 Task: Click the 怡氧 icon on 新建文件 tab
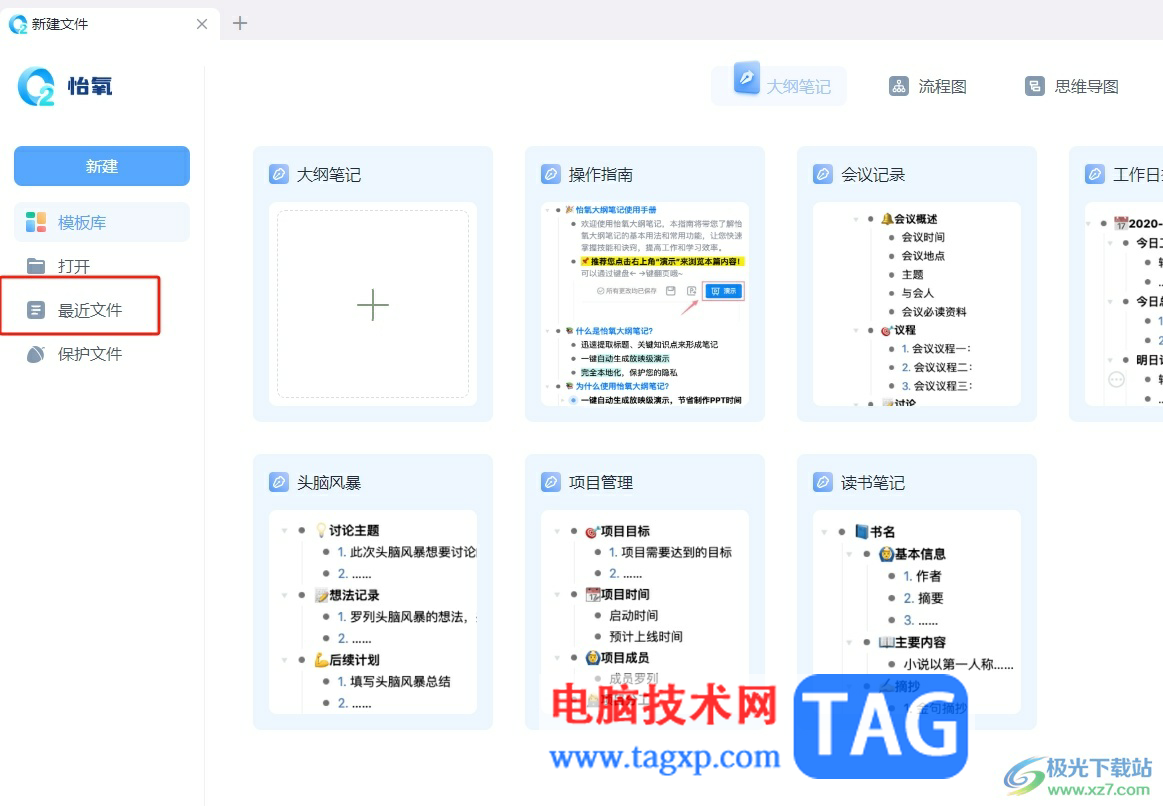pos(18,24)
